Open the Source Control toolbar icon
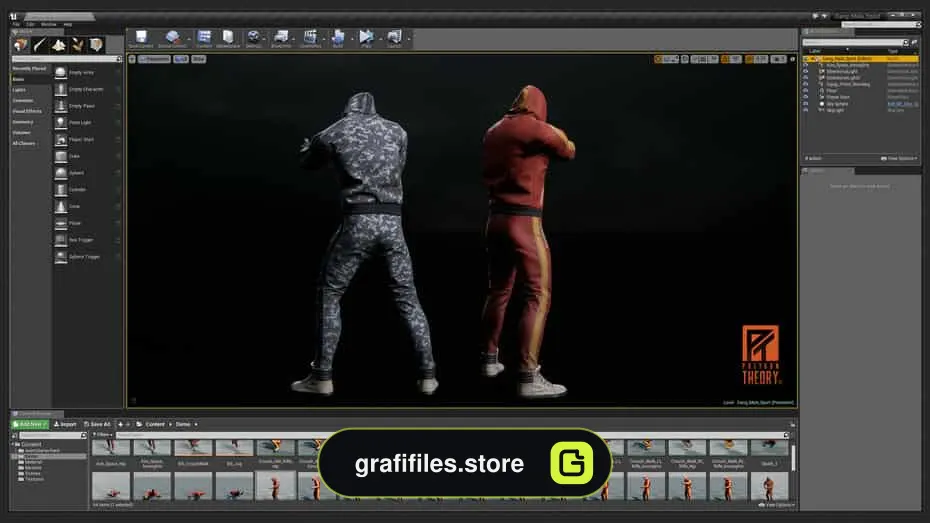 (172, 39)
